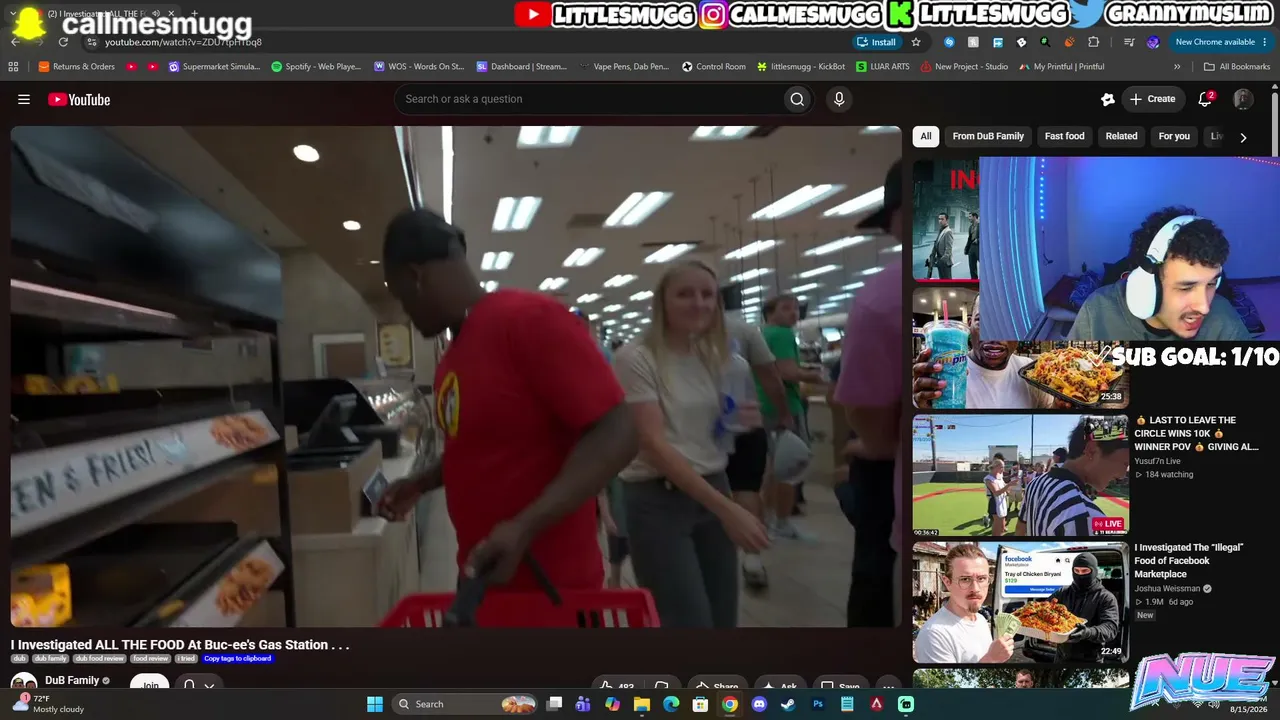Open the New Project - Studio bookmark
Image resolution: width=1280 pixels, height=720 pixels.
pyautogui.click(x=964, y=67)
